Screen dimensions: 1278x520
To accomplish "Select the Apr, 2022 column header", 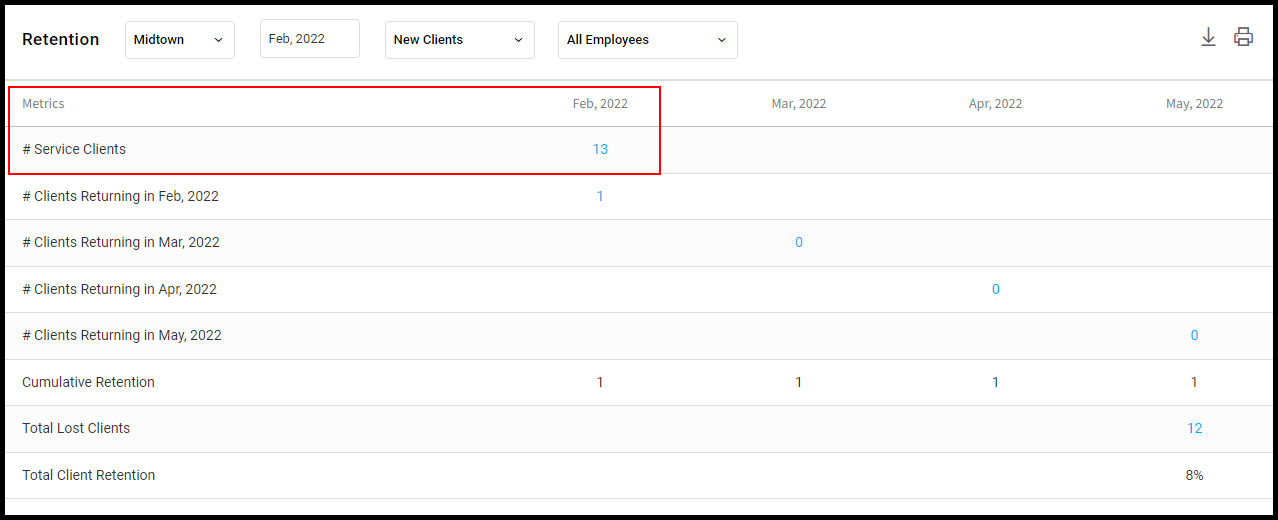I will click(996, 104).
